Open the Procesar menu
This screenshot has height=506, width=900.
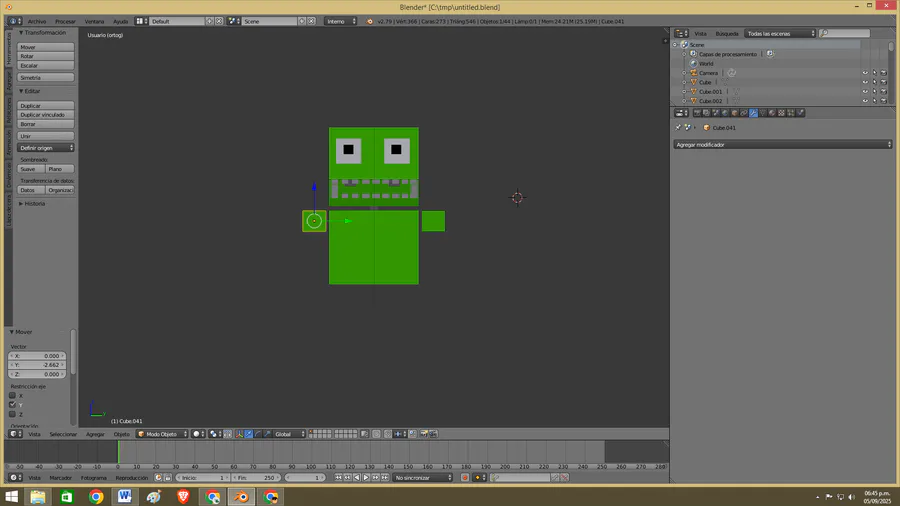[65, 21]
